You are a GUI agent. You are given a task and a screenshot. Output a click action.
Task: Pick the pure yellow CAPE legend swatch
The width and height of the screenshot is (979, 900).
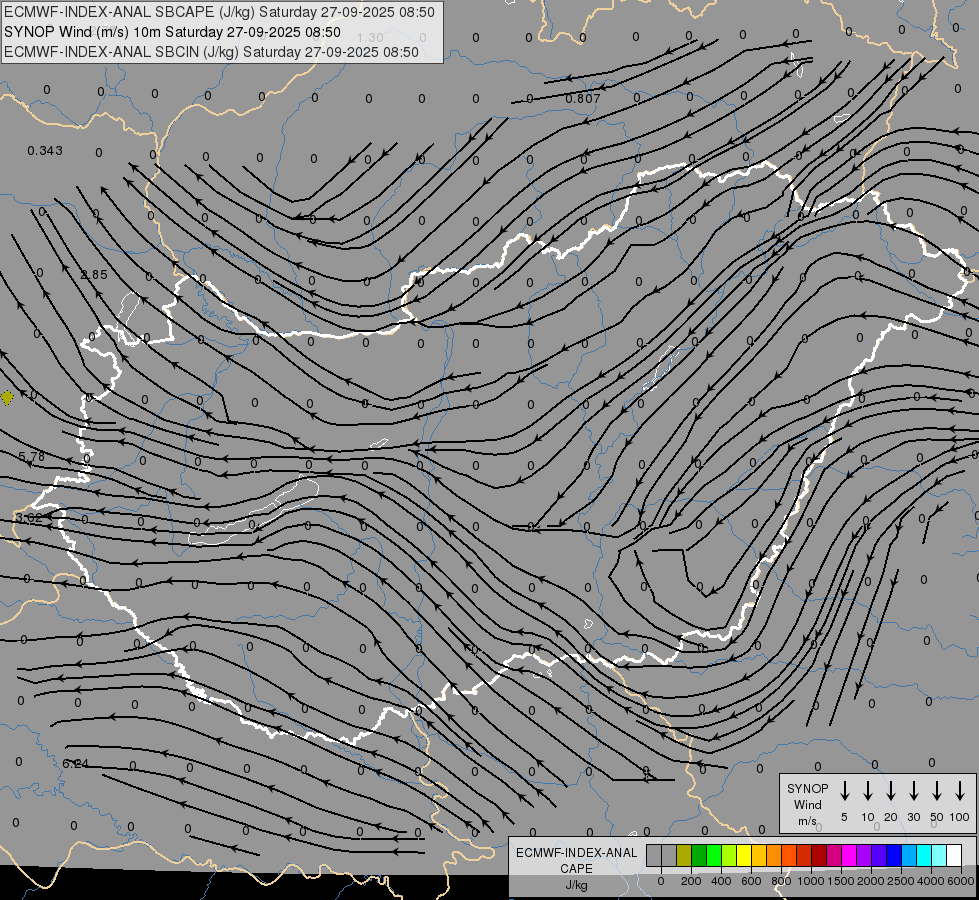point(744,855)
